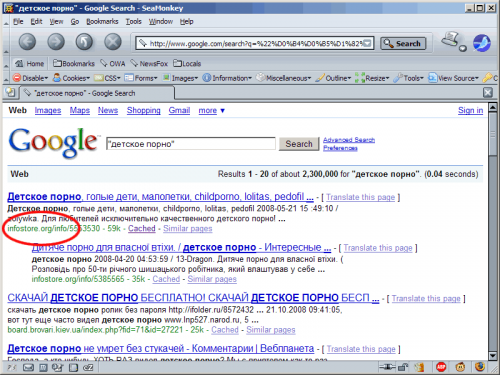Open the Edit menu

36,22
